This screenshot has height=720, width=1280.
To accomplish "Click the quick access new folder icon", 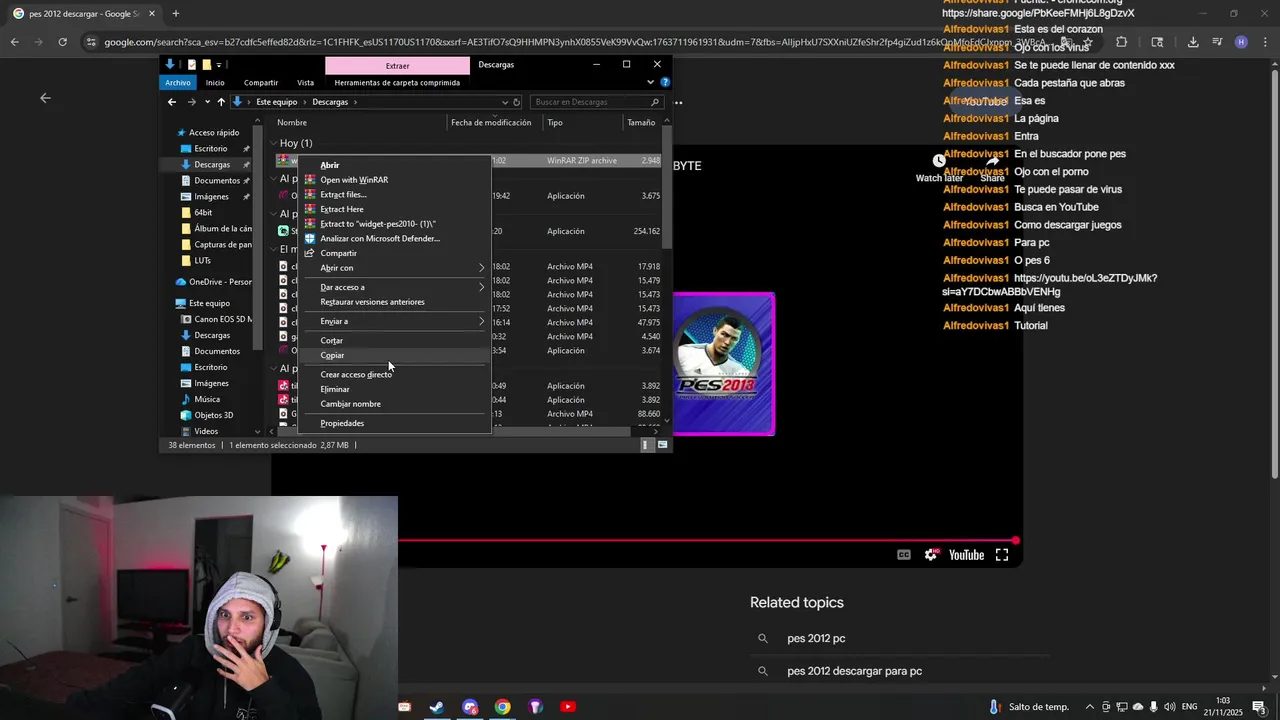I will (x=206, y=65).
